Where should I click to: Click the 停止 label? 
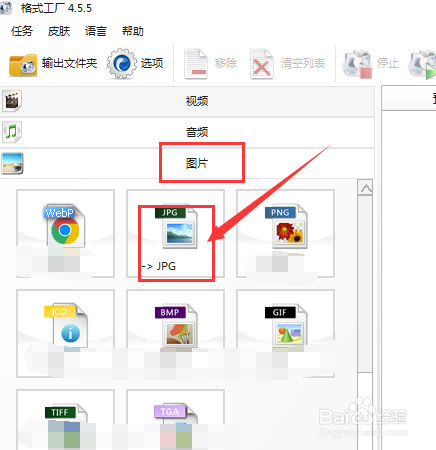coord(388,63)
